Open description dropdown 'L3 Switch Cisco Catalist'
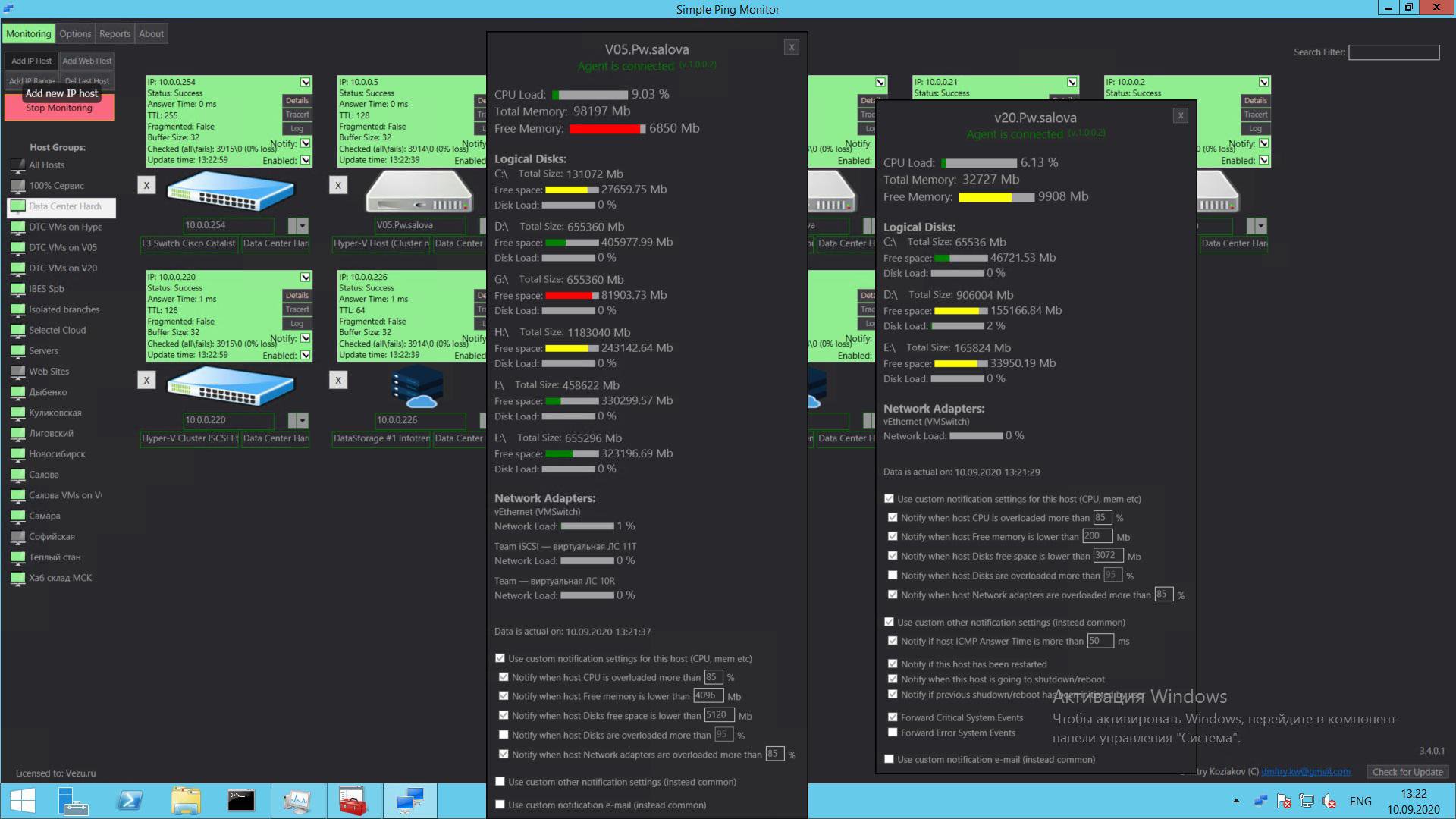The image size is (1456, 819). pyautogui.click(x=189, y=243)
